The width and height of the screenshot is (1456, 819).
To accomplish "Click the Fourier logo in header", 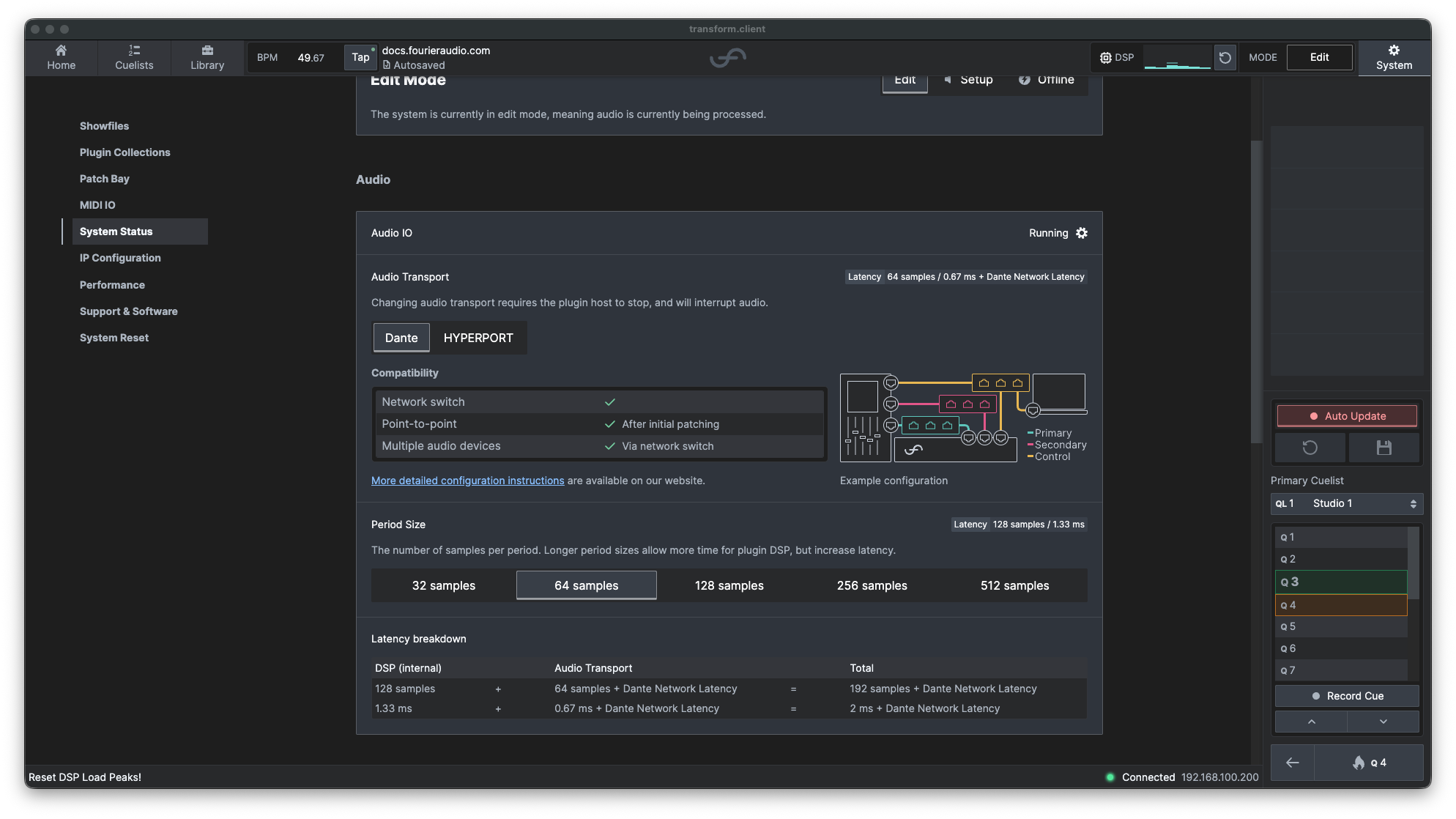I will 727,57.
